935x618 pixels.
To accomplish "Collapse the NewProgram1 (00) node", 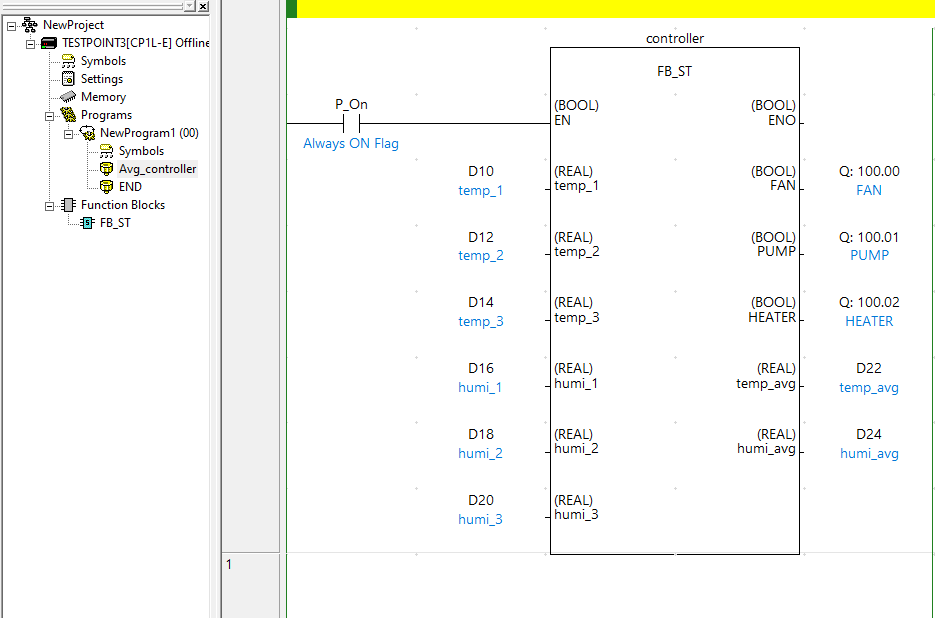I will coord(69,134).
